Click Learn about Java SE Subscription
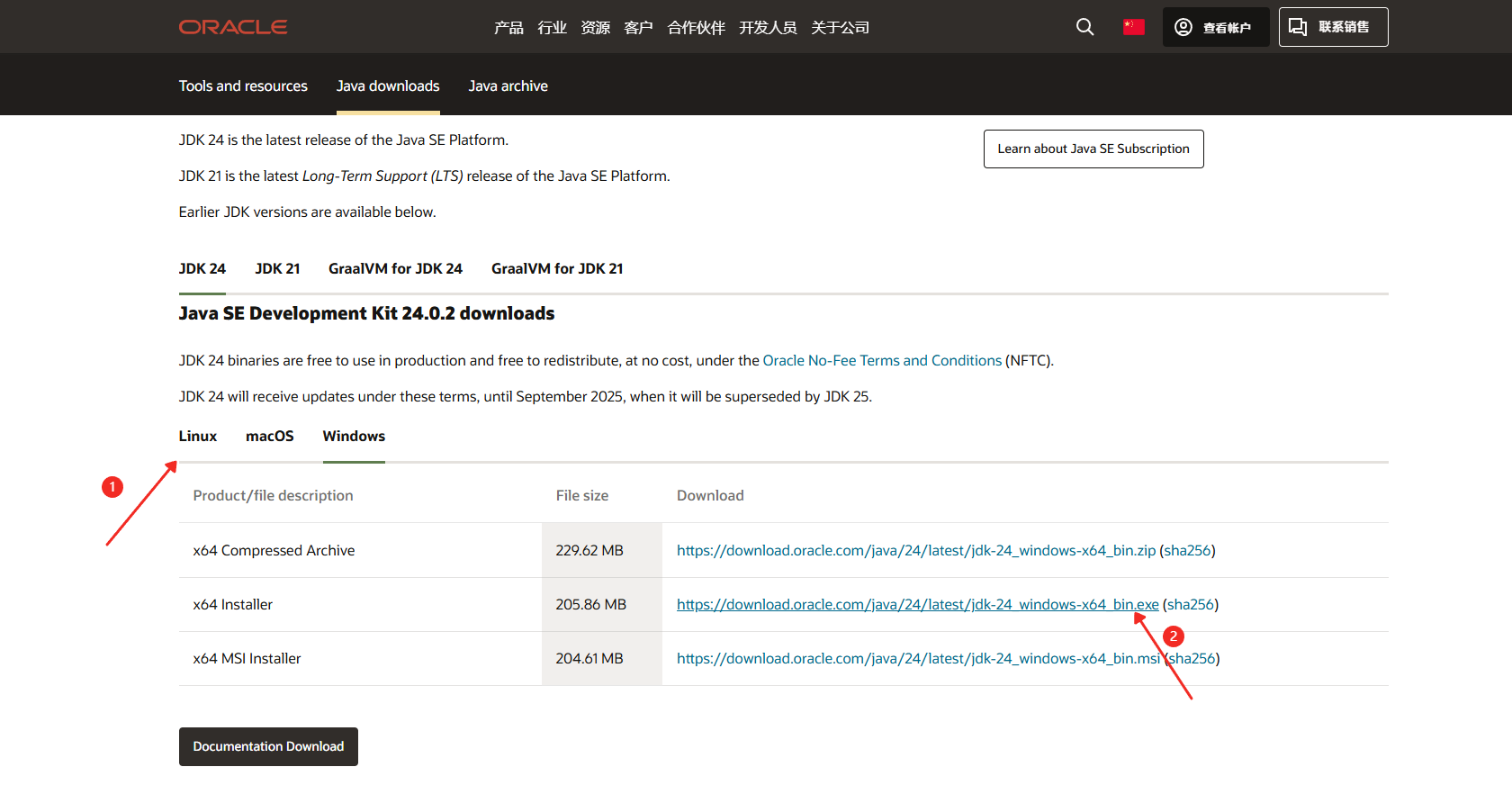 pos(1093,149)
